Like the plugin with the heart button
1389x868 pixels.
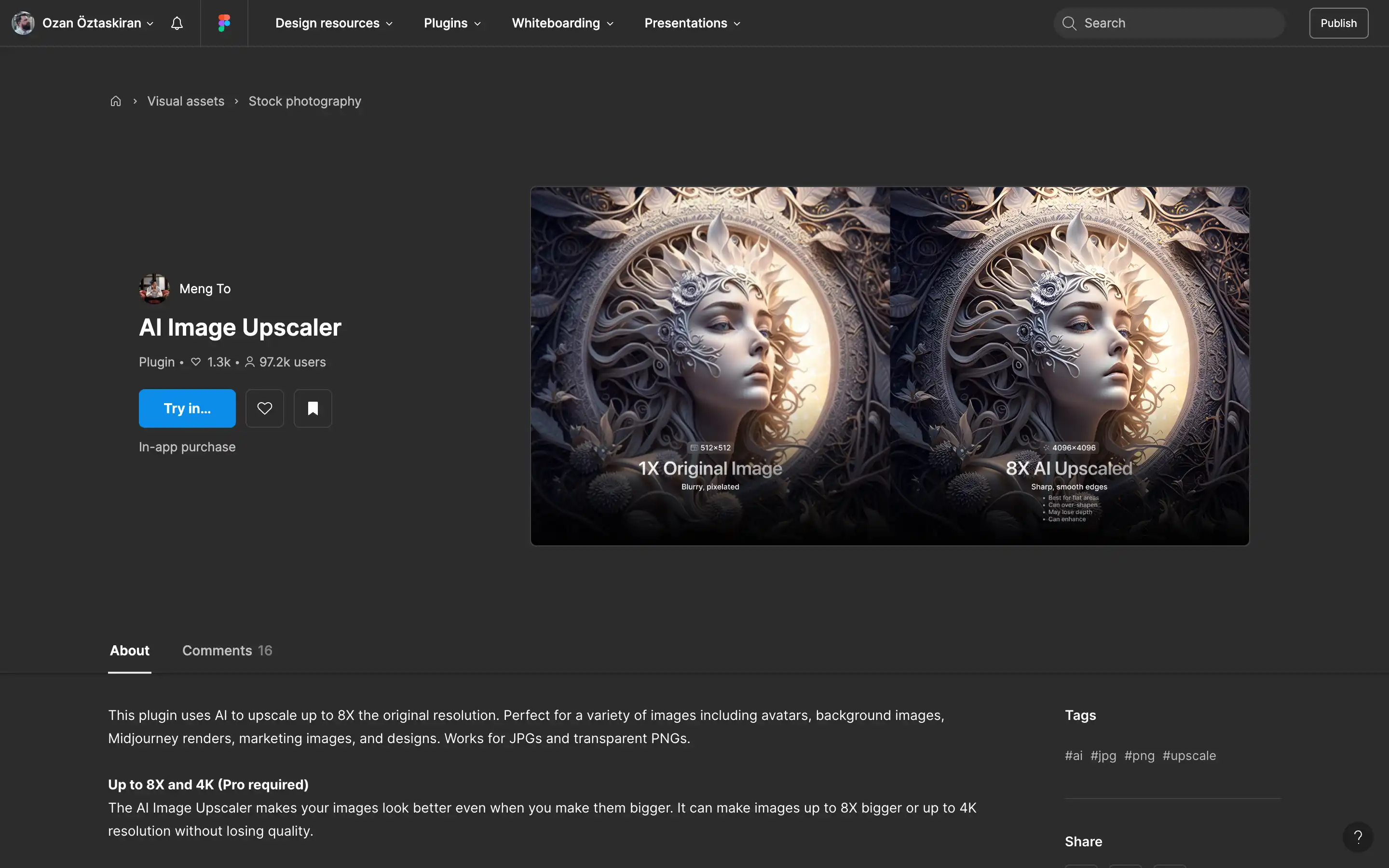pyautogui.click(x=265, y=408)
